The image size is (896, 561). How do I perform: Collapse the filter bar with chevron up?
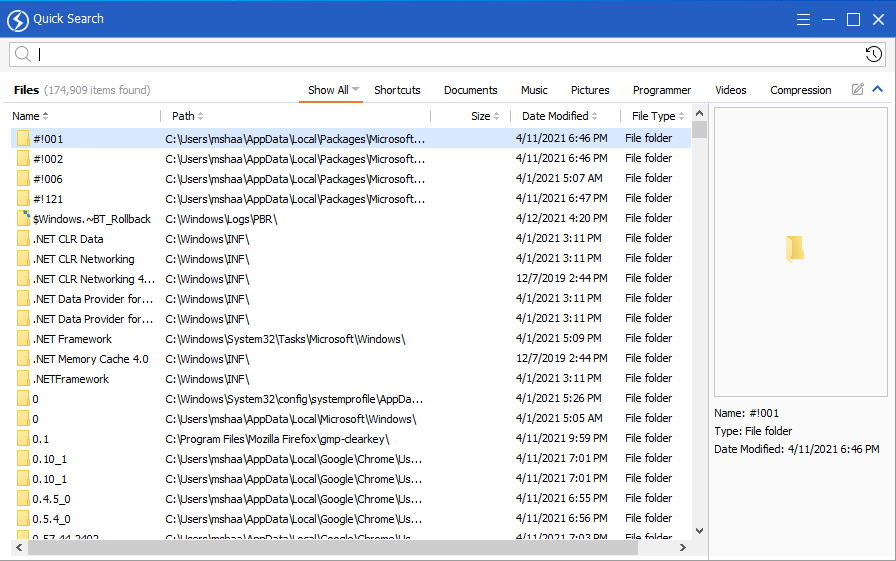click(877, 90)
